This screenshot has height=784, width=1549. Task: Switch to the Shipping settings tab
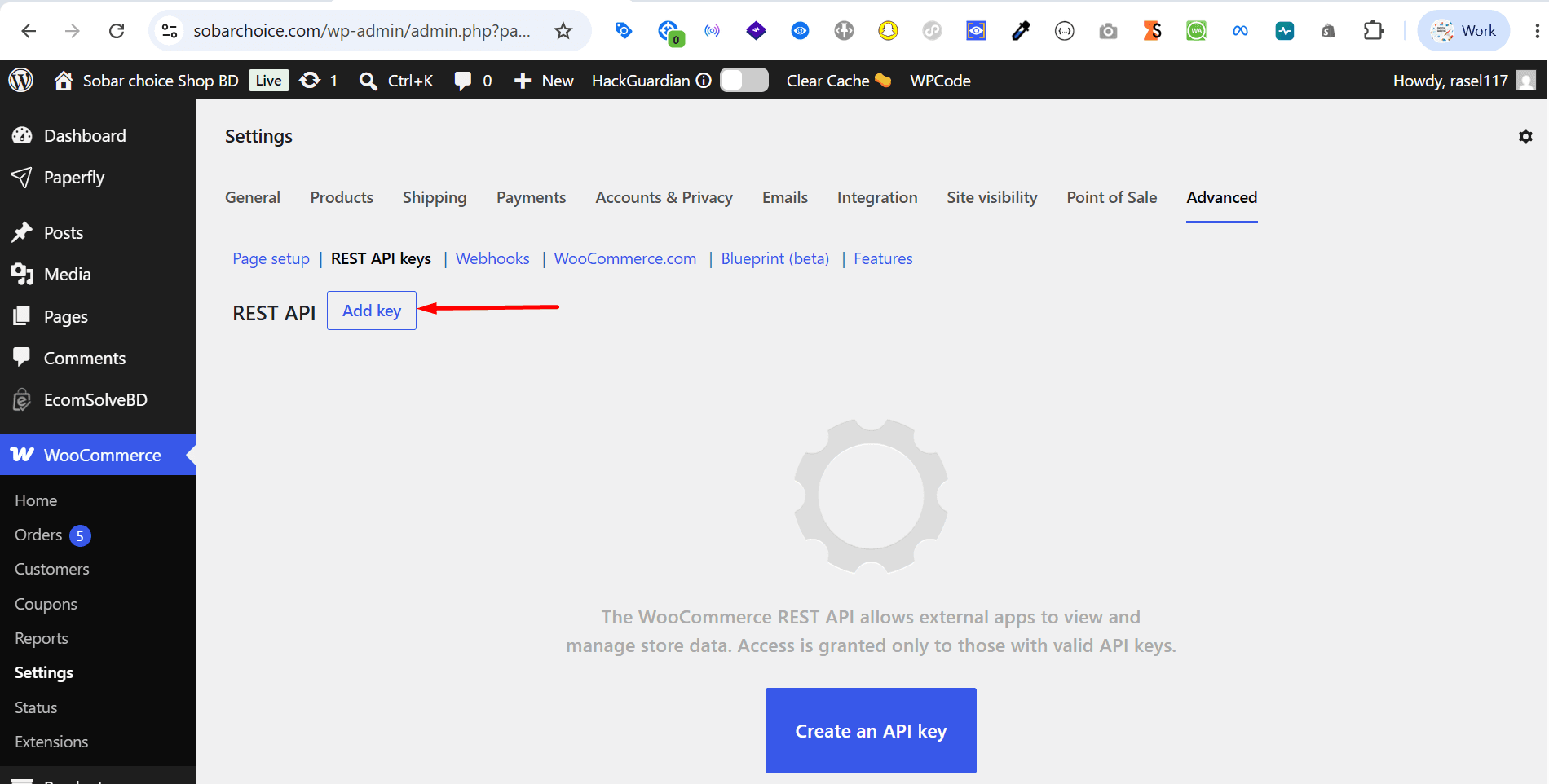click(x=435, y=197)
